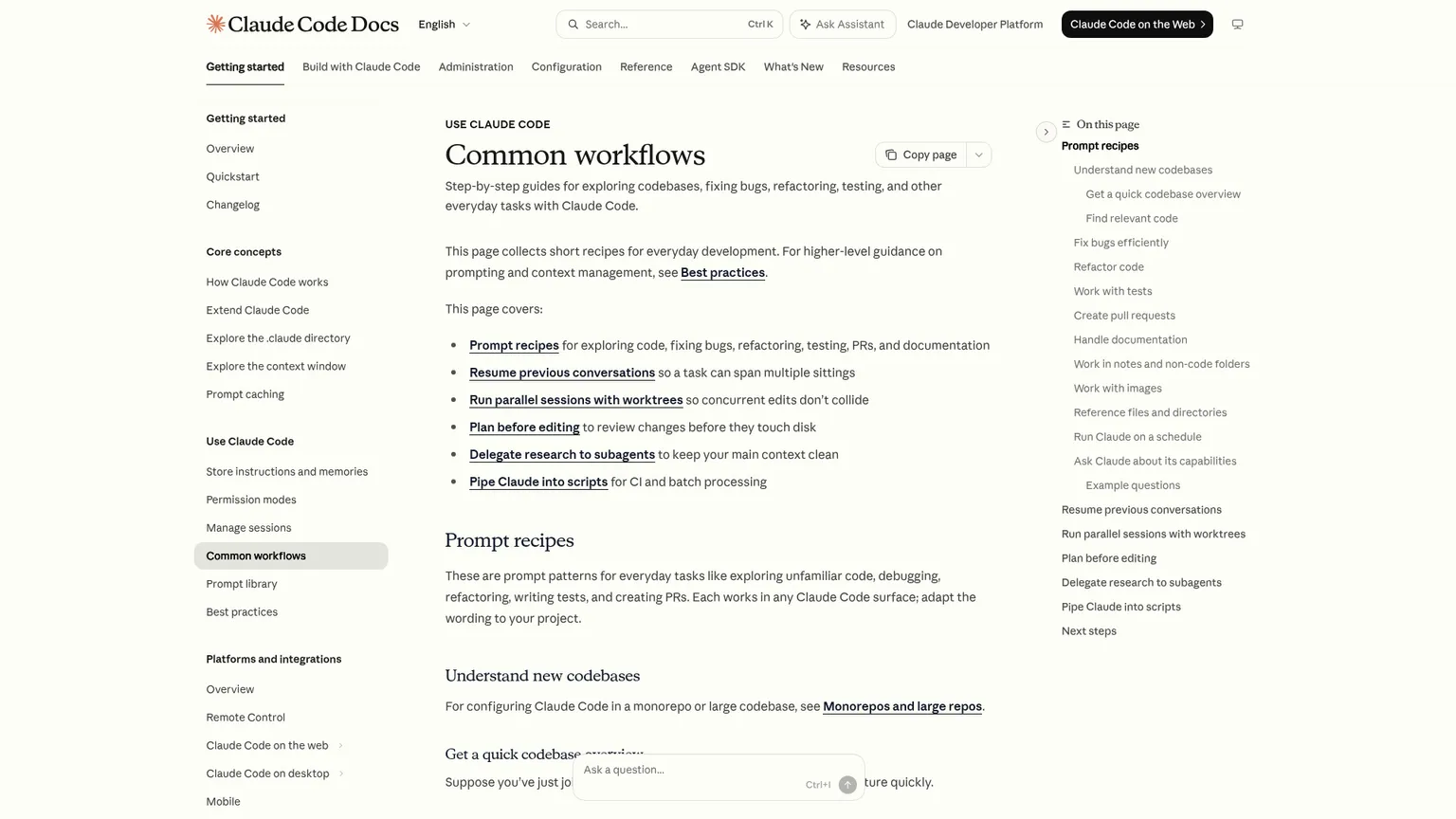The image size is (1456, 819).
Task: Collapse the On this page sidebar arrow
Action: (x=1046, y=132)
